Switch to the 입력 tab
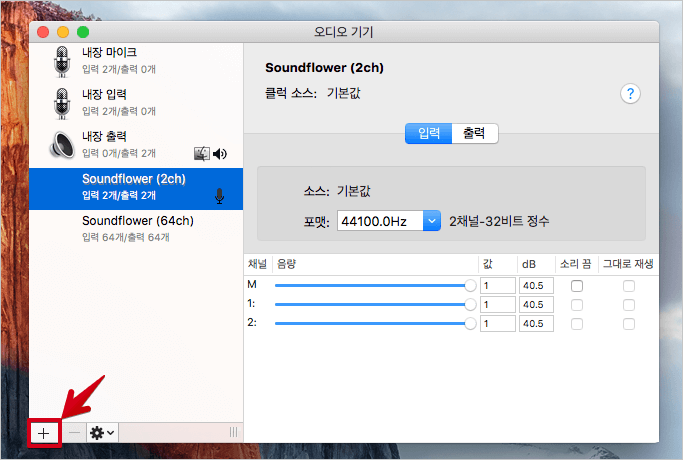Viewport: 683px width, 460px height. coord(428,133)
